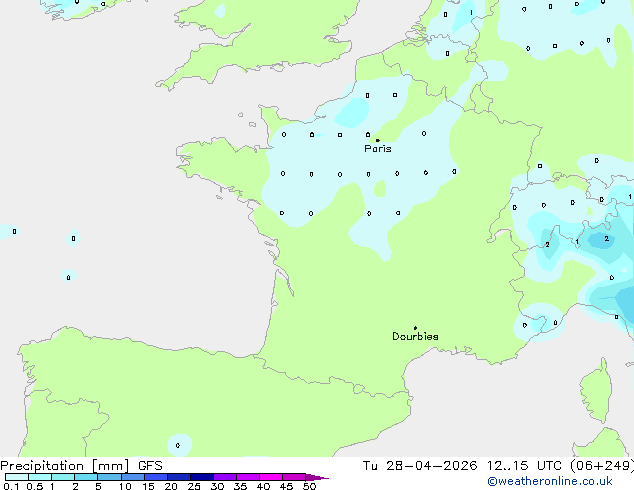Click the '12..15 UTC' time range

[524, 466]
